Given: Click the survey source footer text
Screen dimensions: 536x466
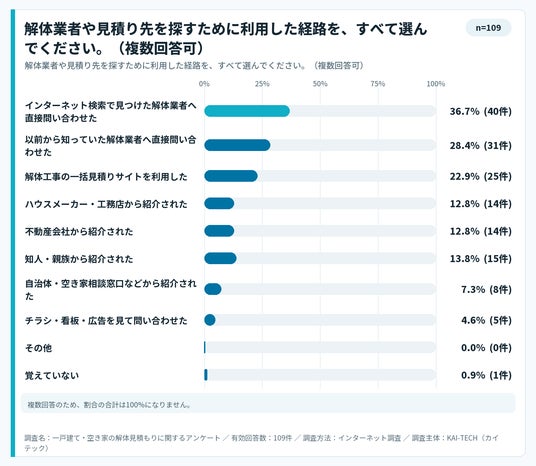Looking at the screenshot, I should (262, 443).
